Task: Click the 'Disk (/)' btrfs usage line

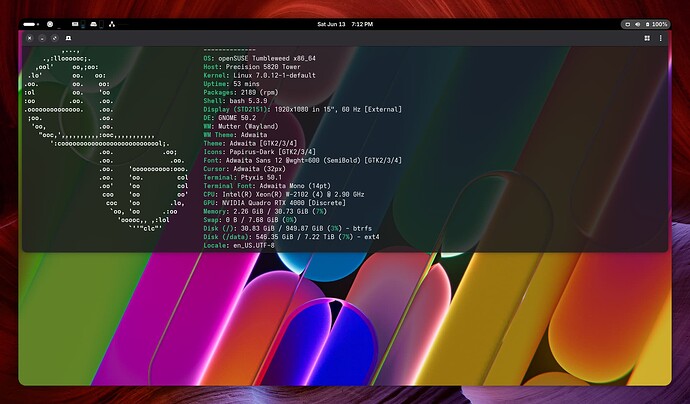Action: [x=287, y=228]
